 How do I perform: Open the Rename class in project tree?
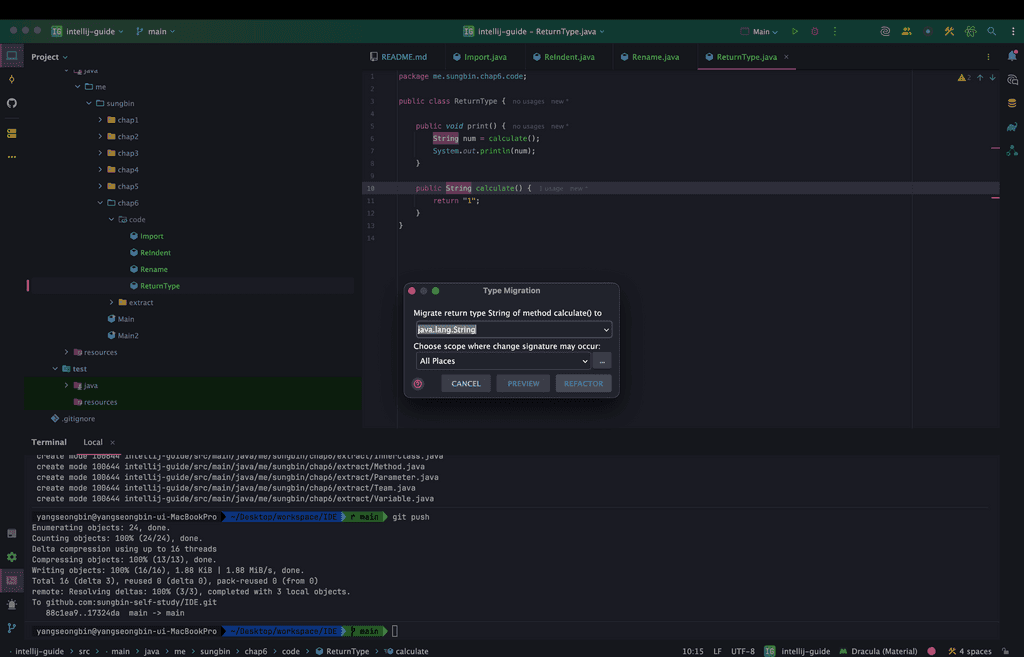point(153,269)
